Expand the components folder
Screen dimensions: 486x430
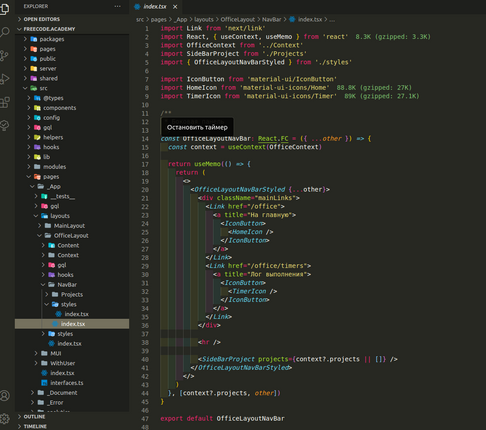point(59,108)
